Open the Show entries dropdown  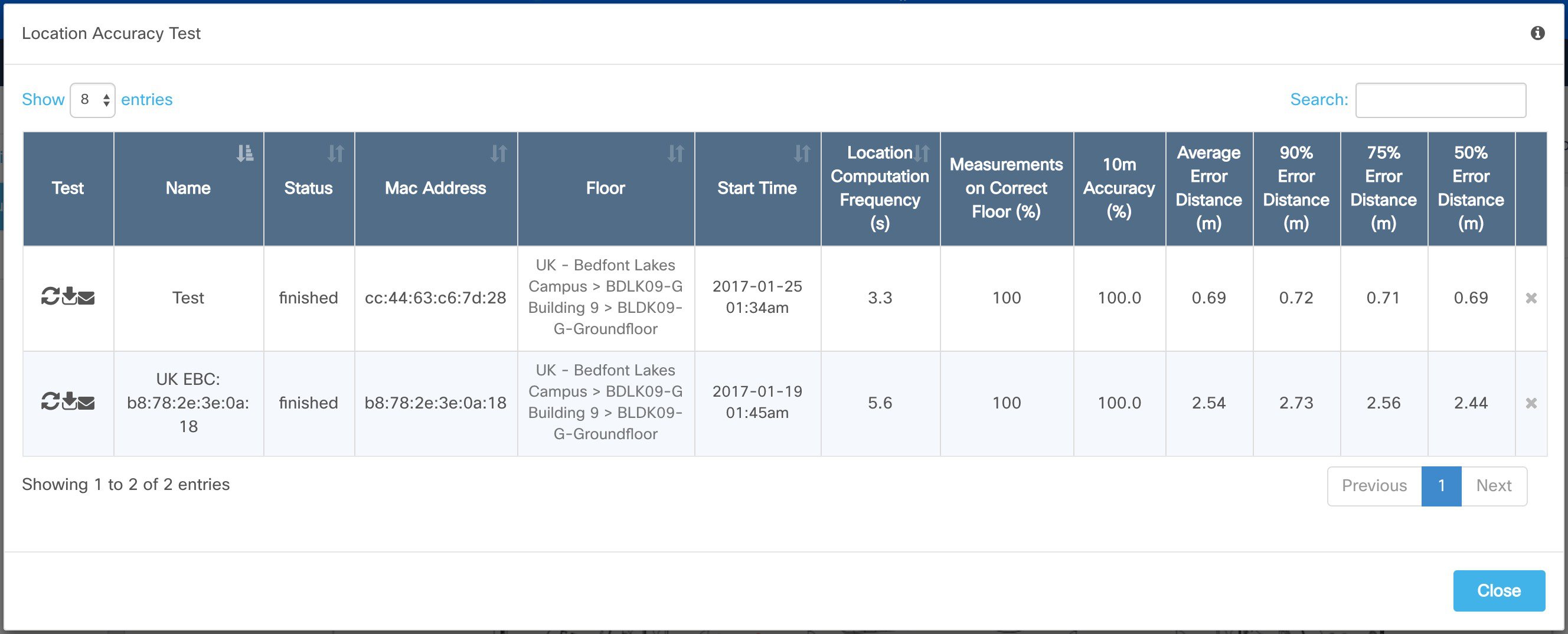point(93,100)
